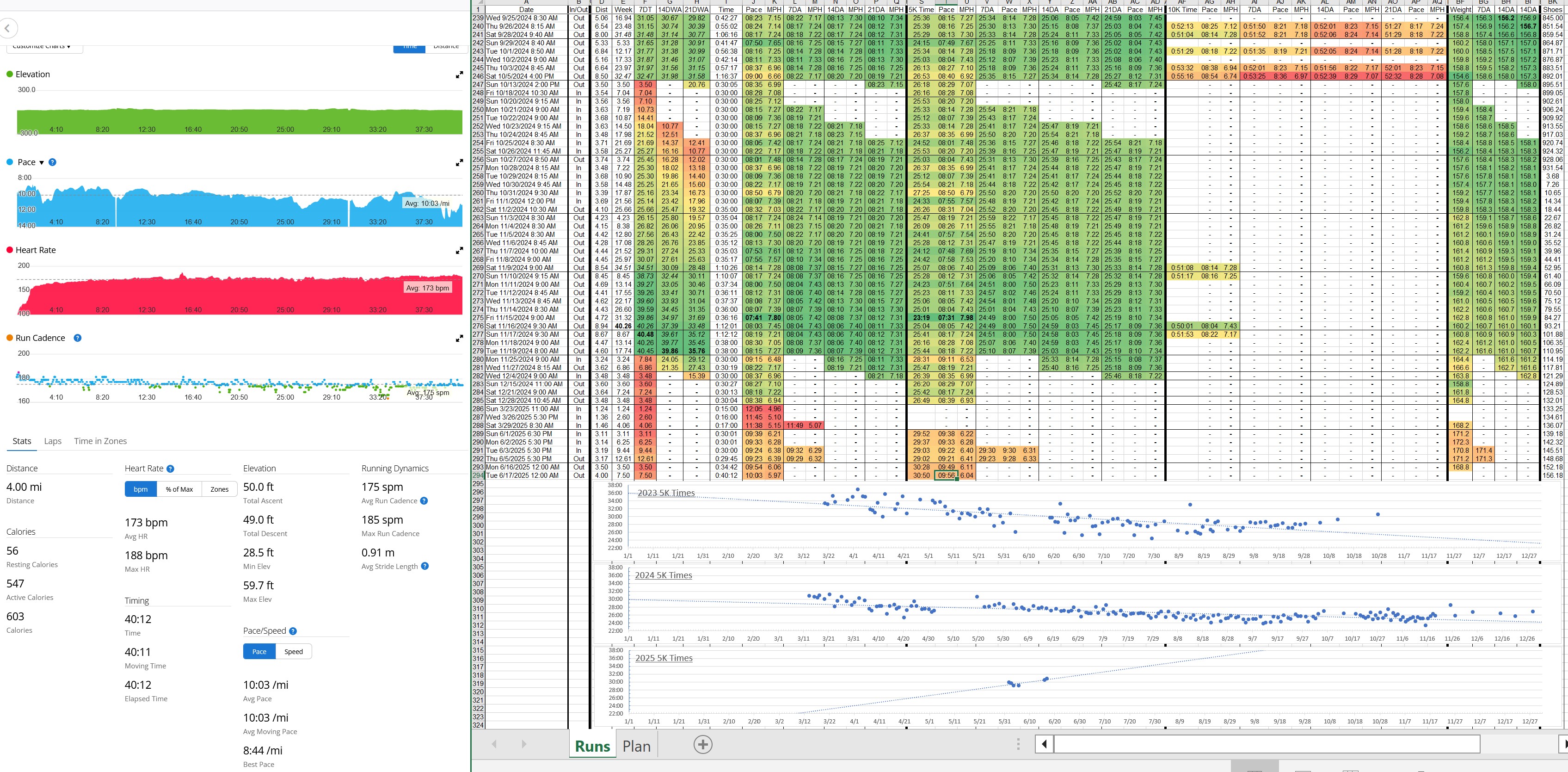Open help icon next to Pace chart title

52,162
